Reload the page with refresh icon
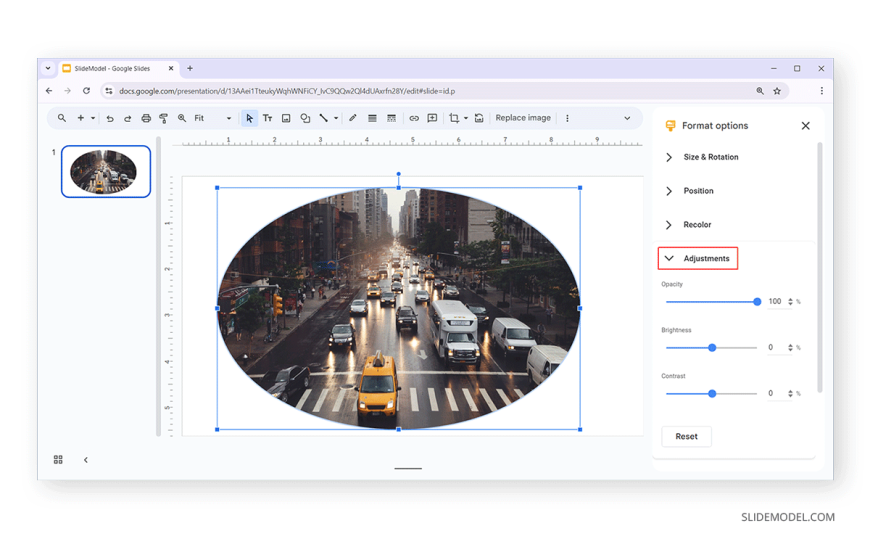Image resolution: width=870 pixels, height=539 pixels. (87, 91)
